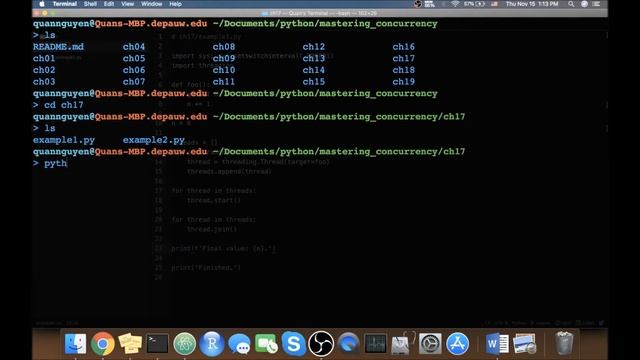The image size is (640, 360).
Task: Click ch04 in the directory listing
Action: (134, 47)
